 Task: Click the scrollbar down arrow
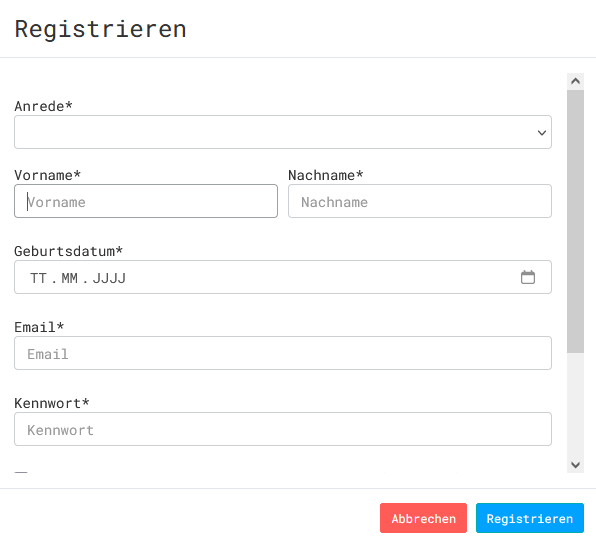(575, 465)
